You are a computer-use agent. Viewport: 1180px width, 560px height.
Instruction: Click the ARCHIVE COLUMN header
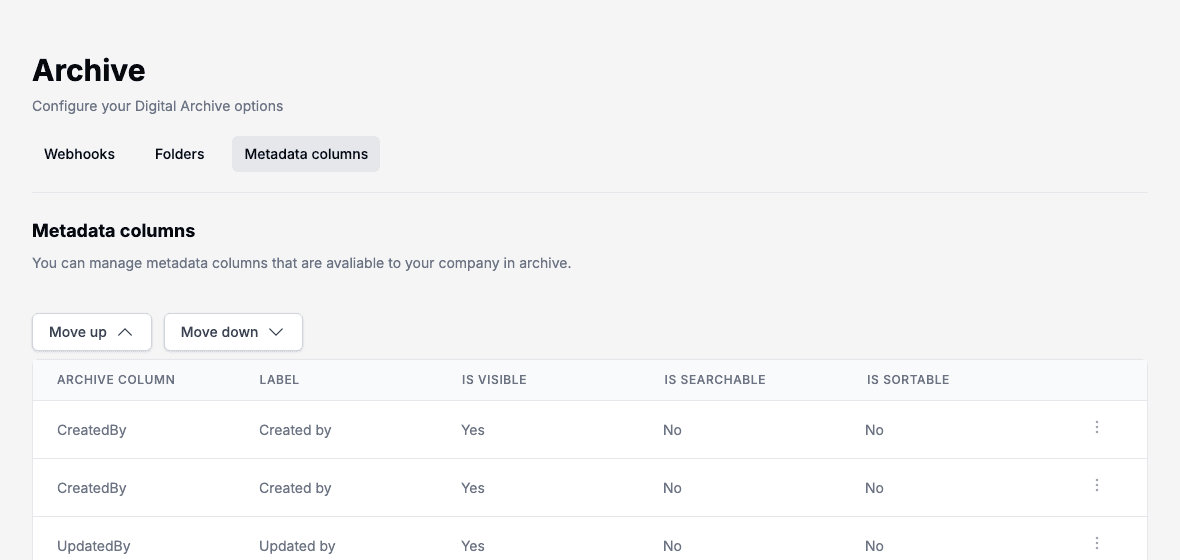116,380
